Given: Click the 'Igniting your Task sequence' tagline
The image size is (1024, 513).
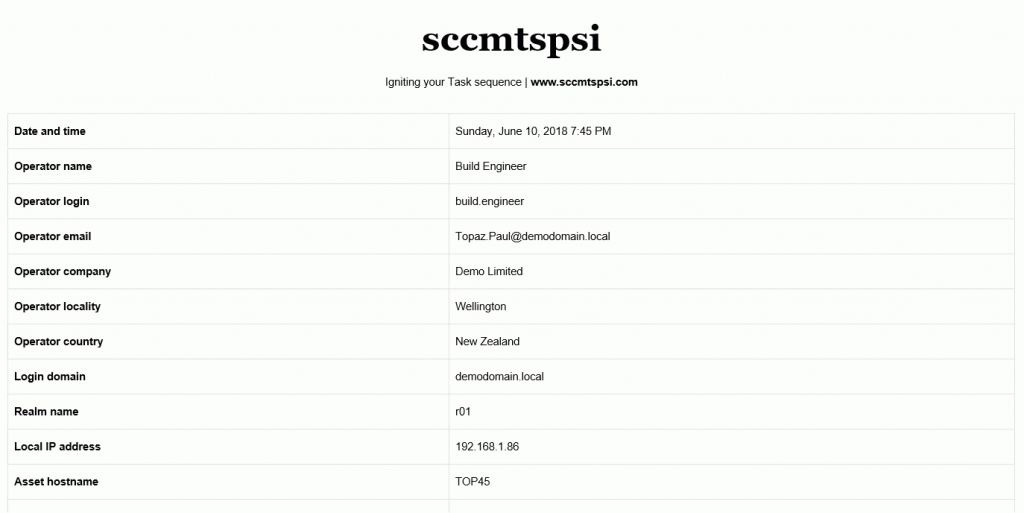Looking at the screenshot, I should click(x=453, y=82).
